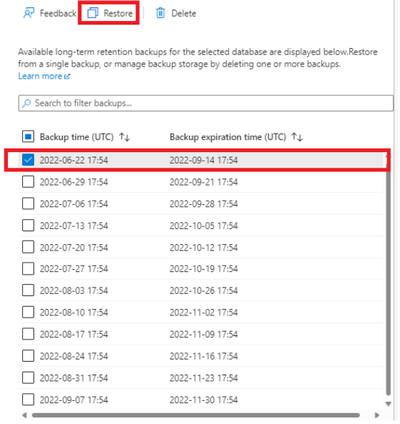Sort by Backup time arrows icon
This screenshot has width=400, height=424.
pos(125,137)
